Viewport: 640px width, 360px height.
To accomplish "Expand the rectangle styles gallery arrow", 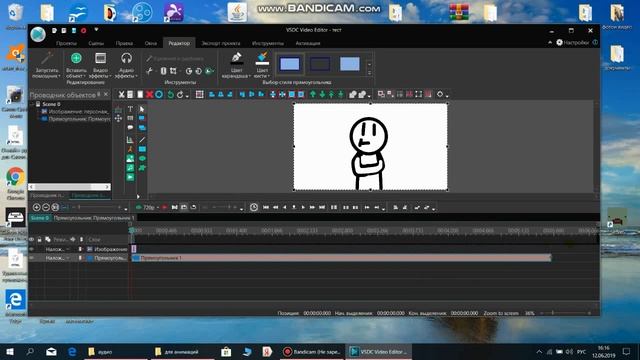I will point(369,73).
